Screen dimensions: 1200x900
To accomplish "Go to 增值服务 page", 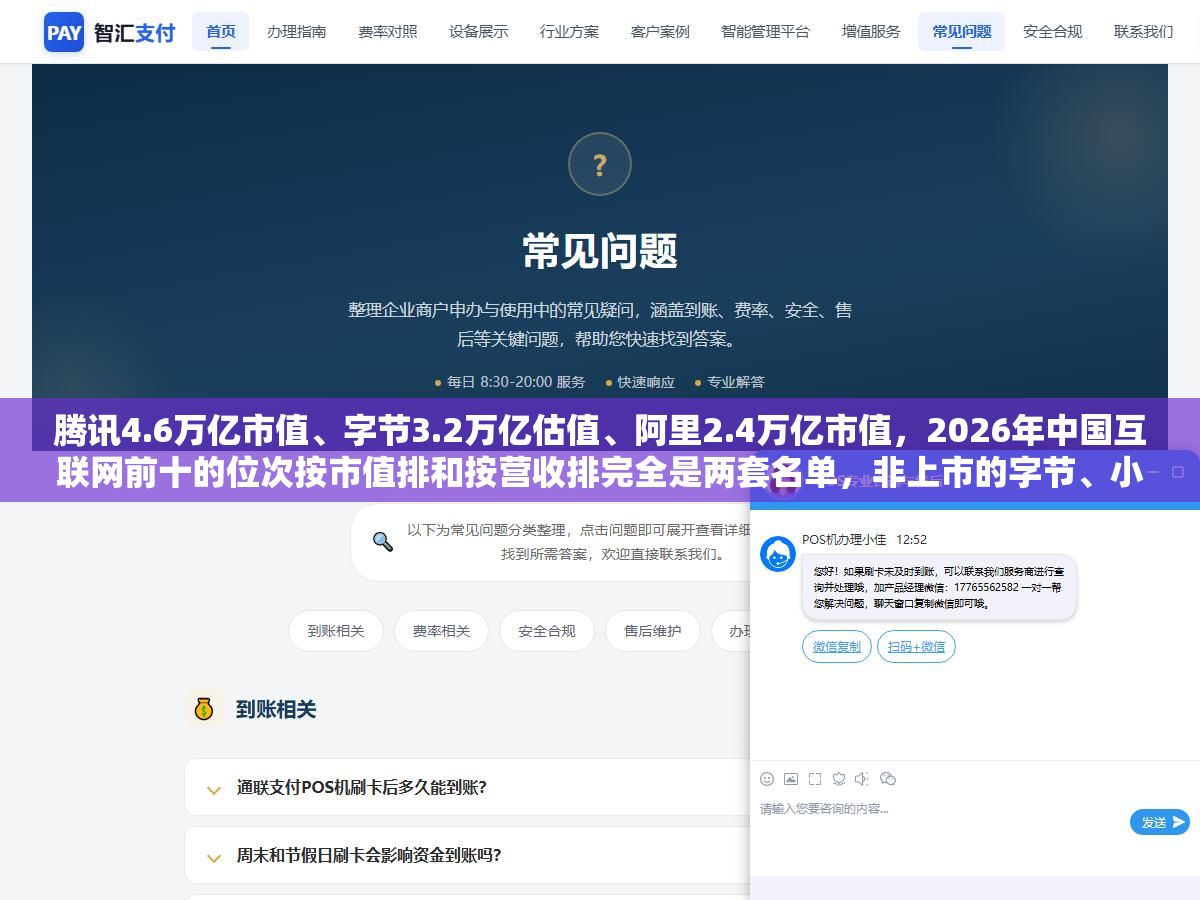I will pyautogui.click(x=871, y=32).
